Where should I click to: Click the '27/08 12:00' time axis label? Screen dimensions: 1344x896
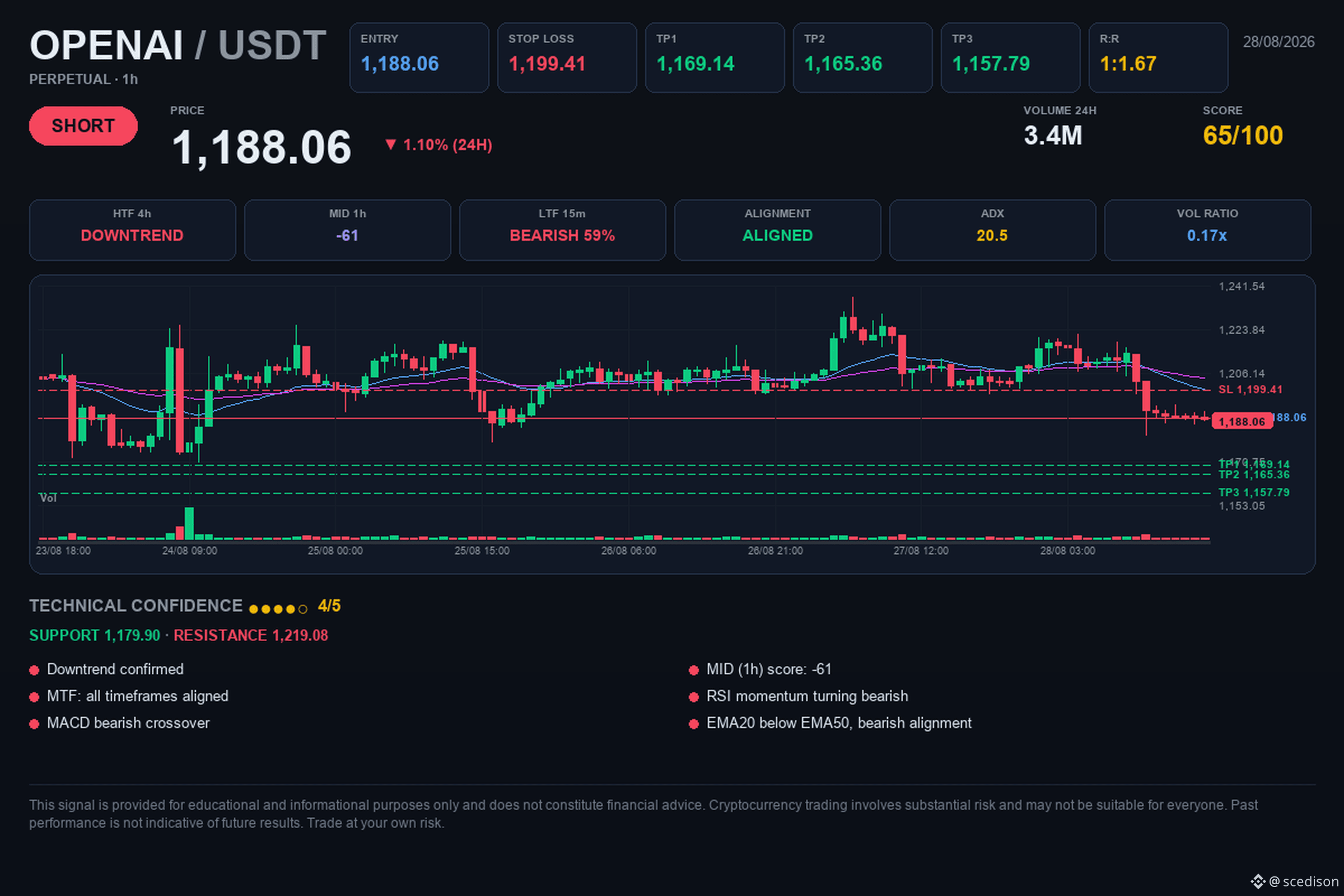tap(921, 551)
